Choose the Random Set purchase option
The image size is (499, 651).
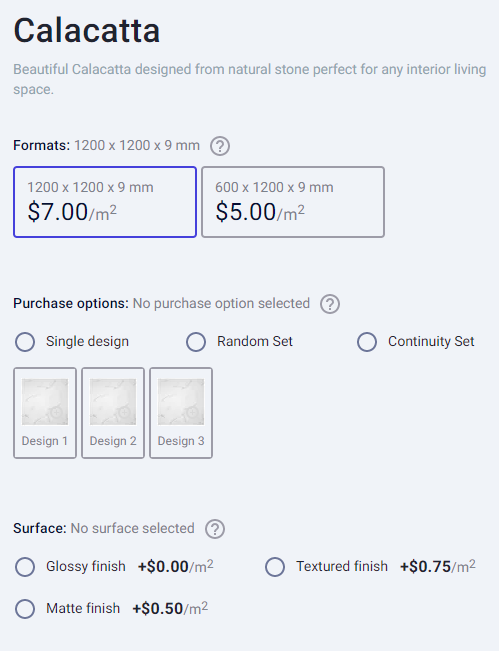point(196,342)
